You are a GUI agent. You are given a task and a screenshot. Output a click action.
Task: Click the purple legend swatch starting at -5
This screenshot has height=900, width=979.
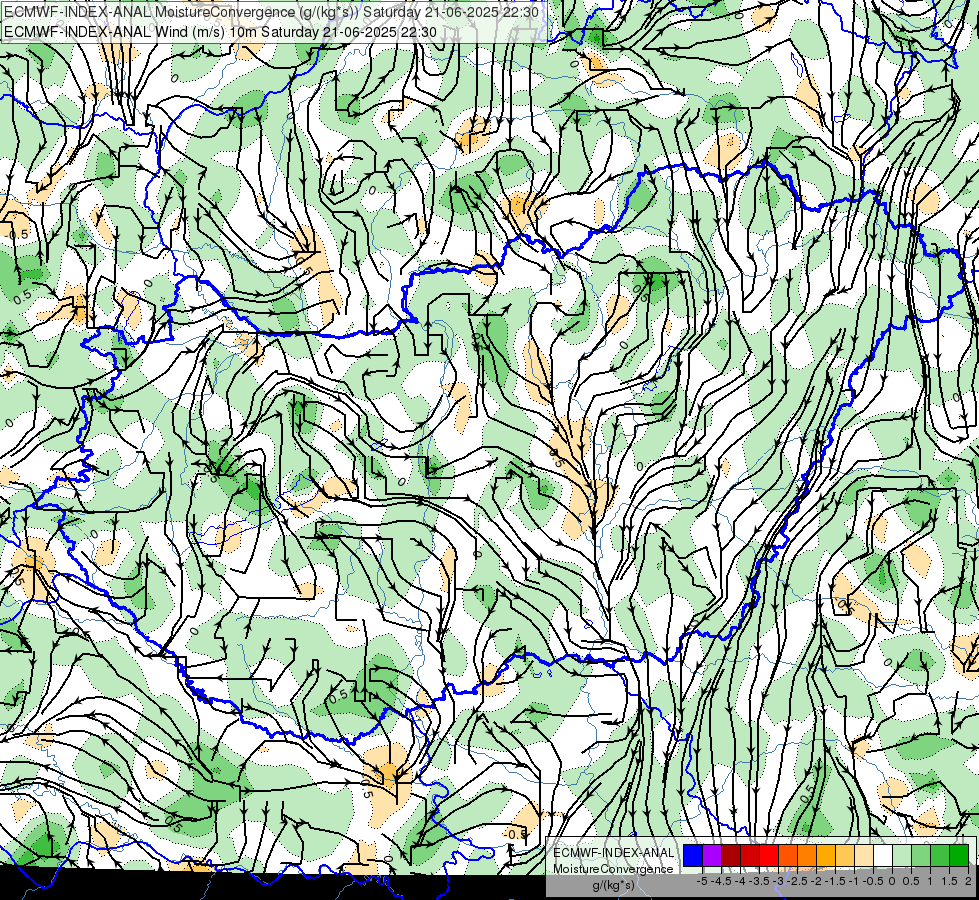point(712,855)
